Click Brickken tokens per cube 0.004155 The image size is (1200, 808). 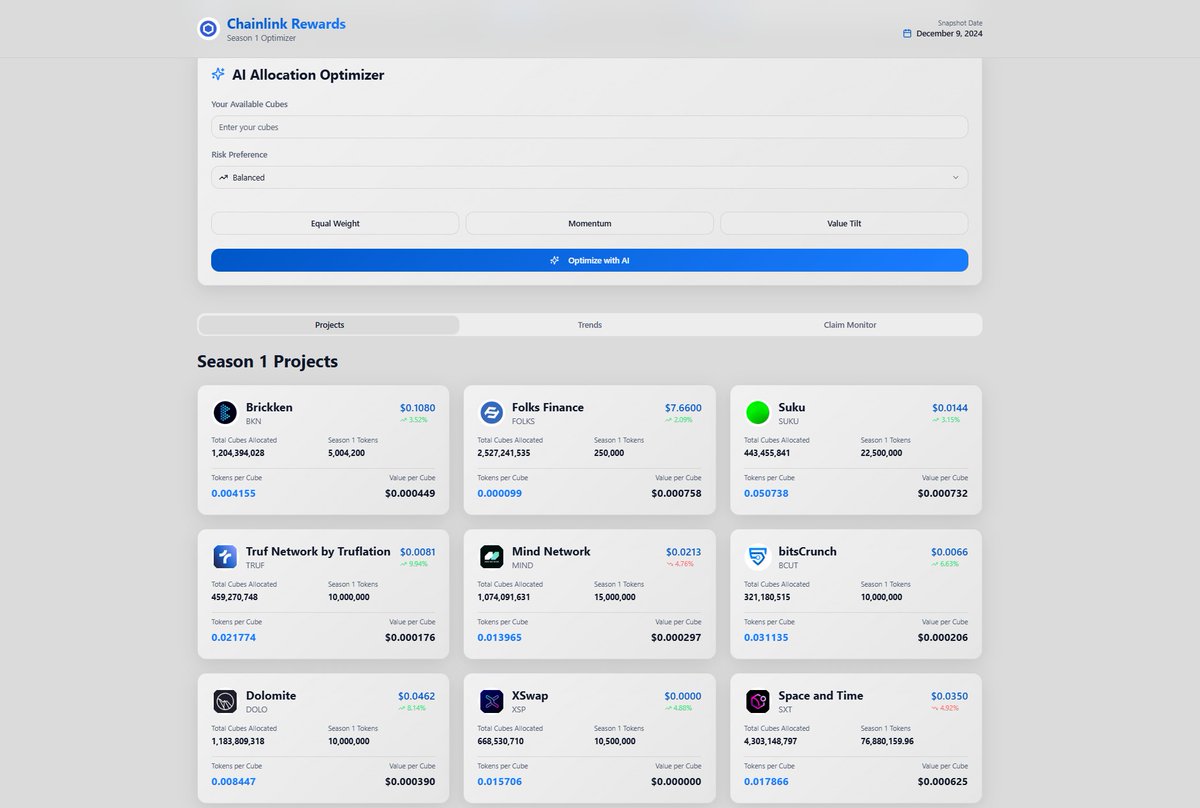coord(233,493)
